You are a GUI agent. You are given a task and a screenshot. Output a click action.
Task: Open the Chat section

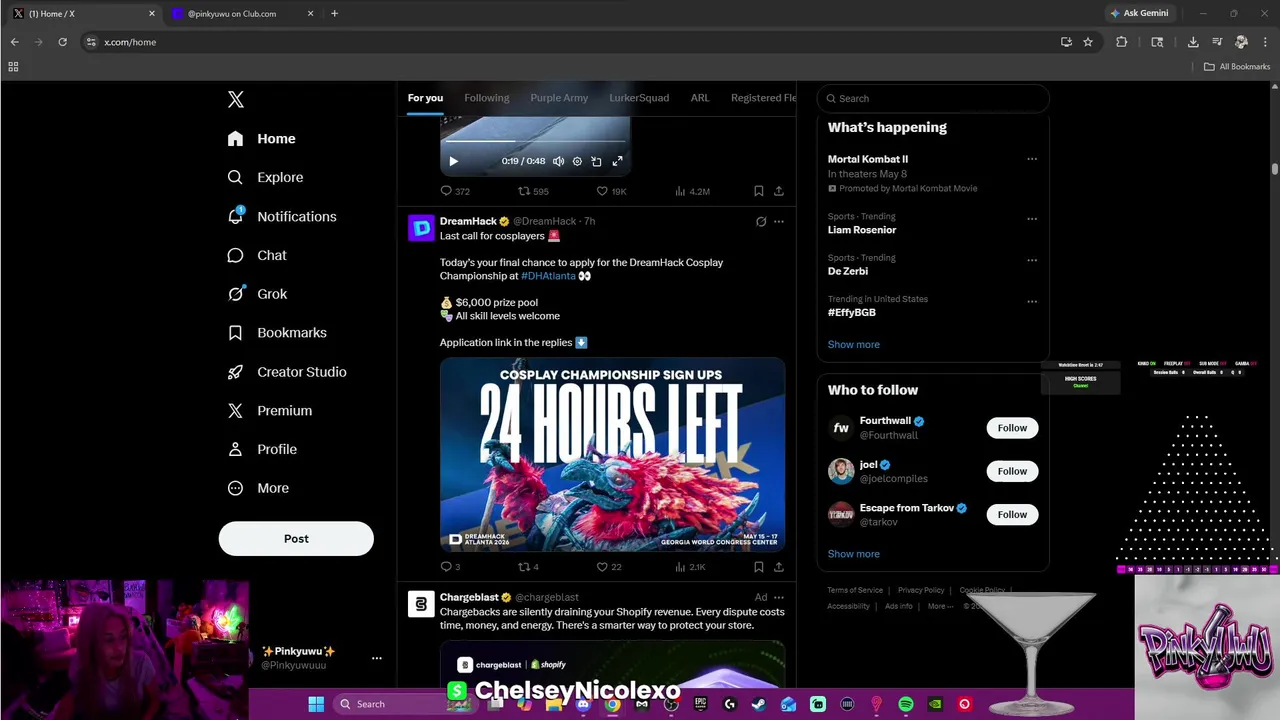click(x=257, y=255)
